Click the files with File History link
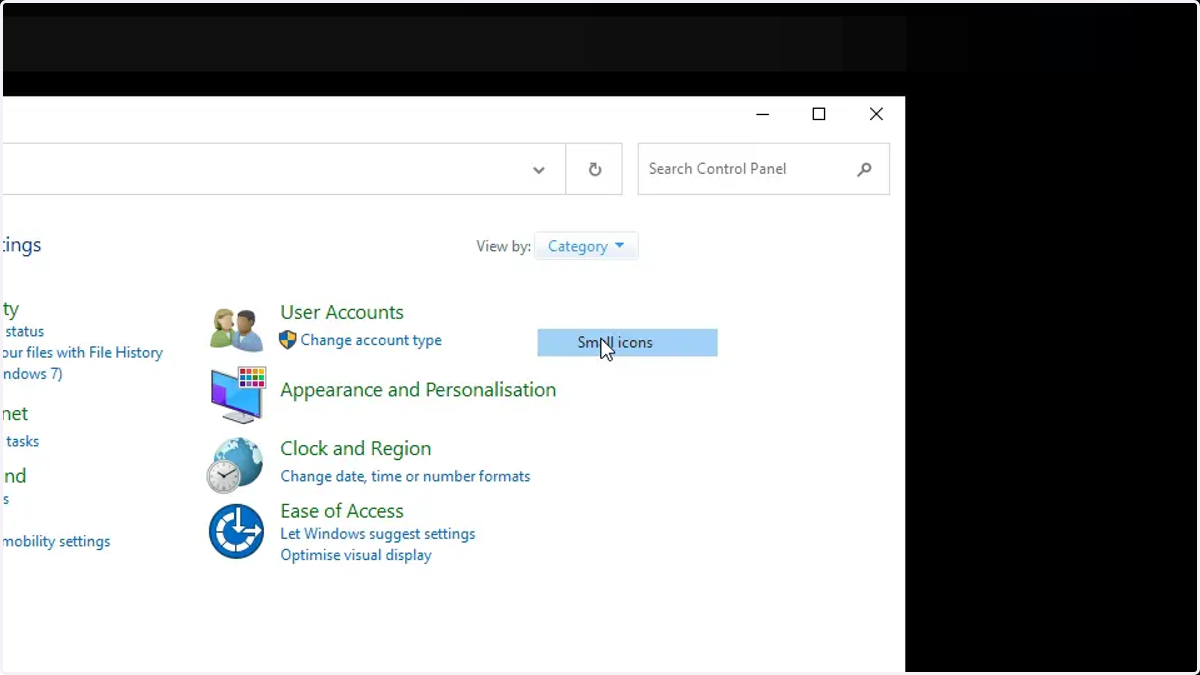The height and width of the screenshot is (675, 1200). (82, 352)
